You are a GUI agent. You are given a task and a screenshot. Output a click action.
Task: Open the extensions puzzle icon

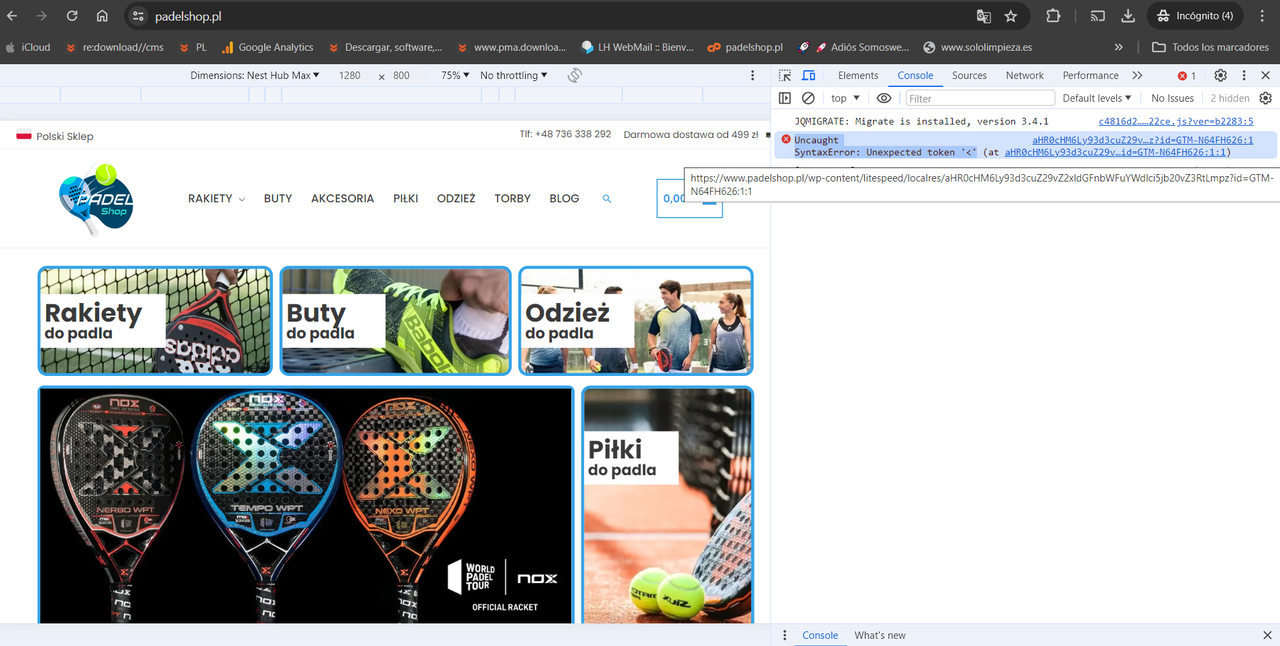[1053, 16]
